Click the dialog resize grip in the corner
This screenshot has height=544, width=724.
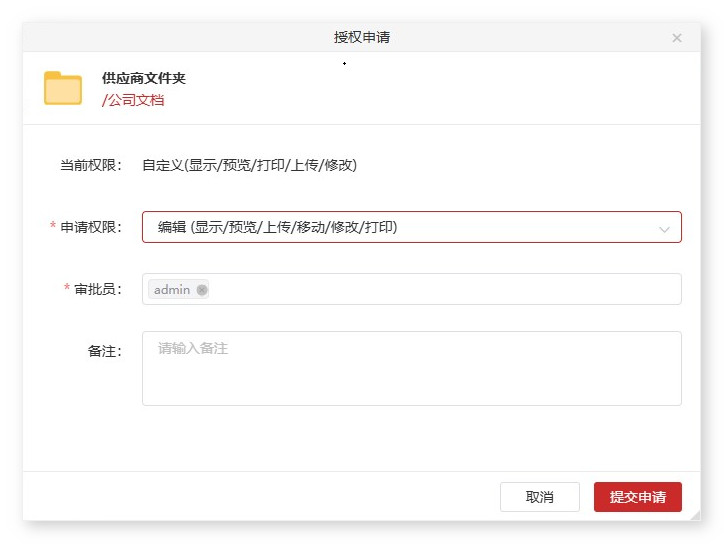tap(695, 516)
